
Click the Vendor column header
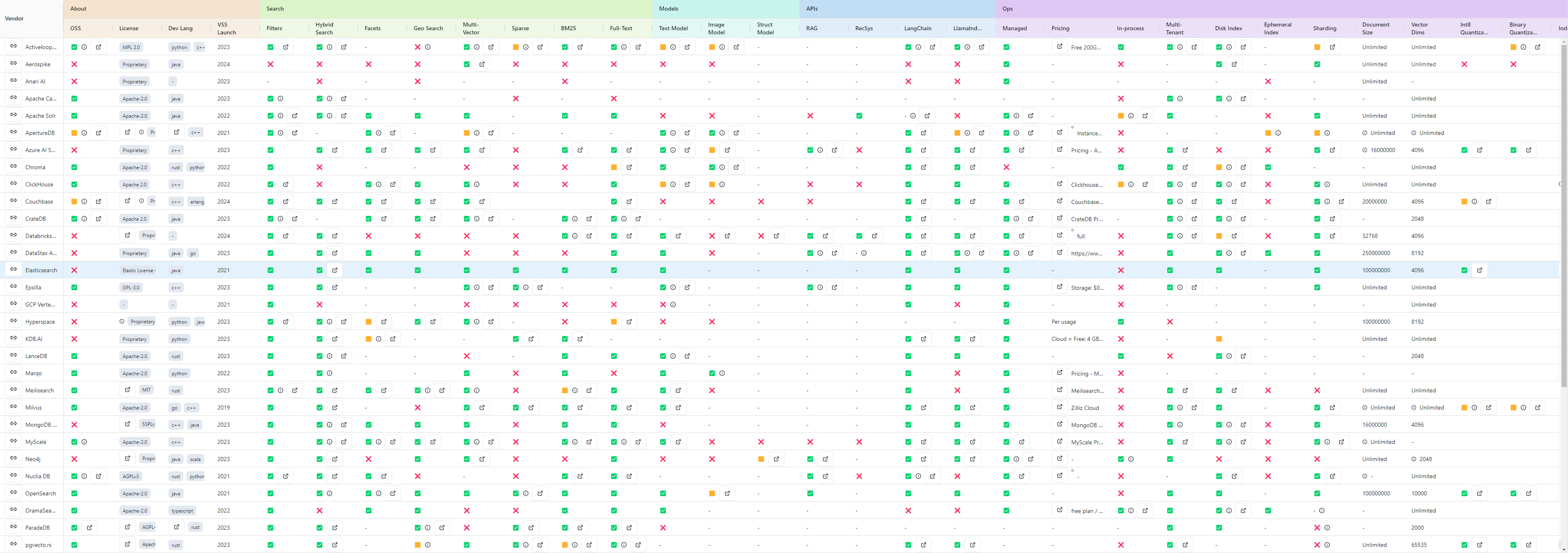click(15, 18)
